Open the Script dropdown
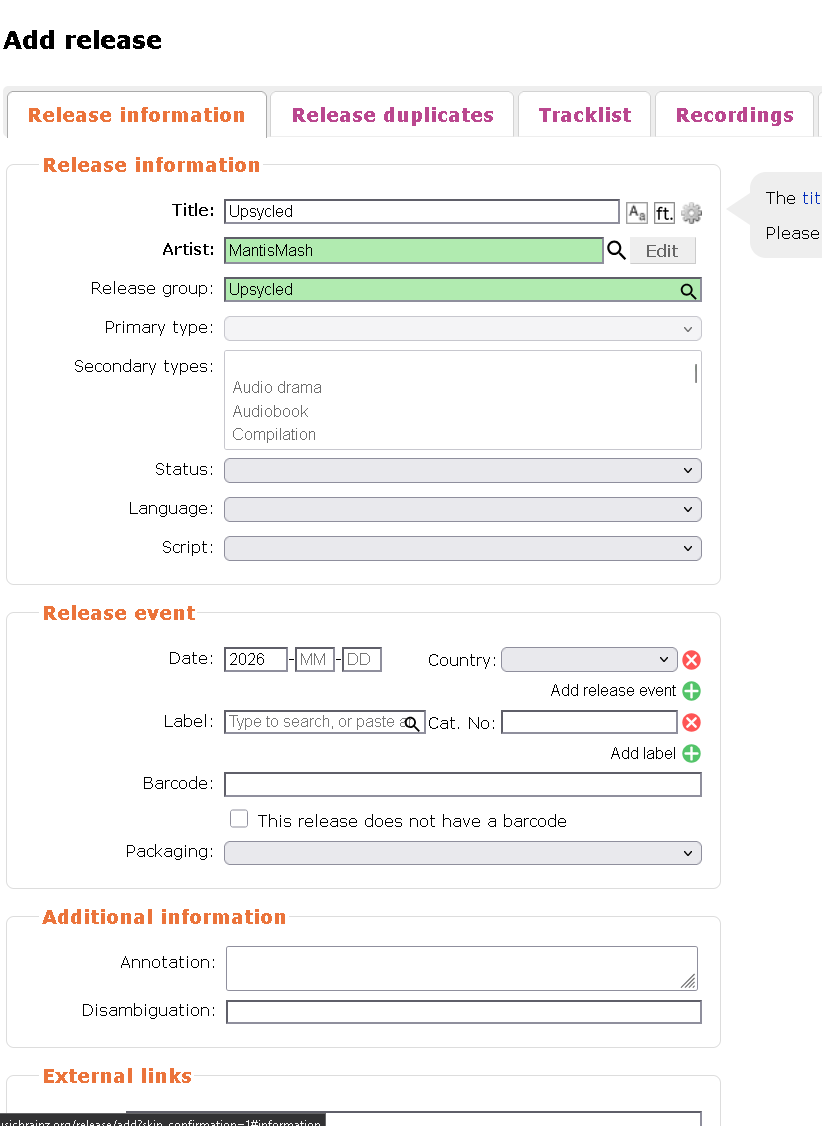 click(462, 548)
